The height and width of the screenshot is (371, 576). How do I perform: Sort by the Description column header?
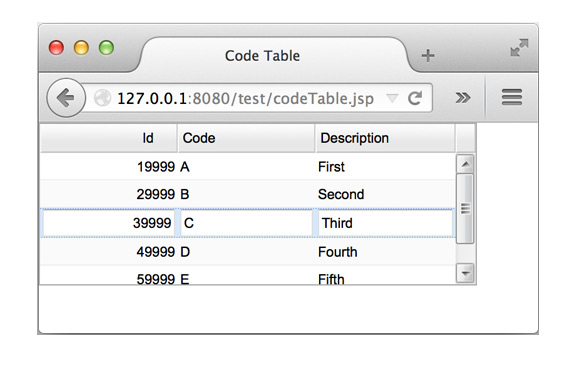[385, 138]
